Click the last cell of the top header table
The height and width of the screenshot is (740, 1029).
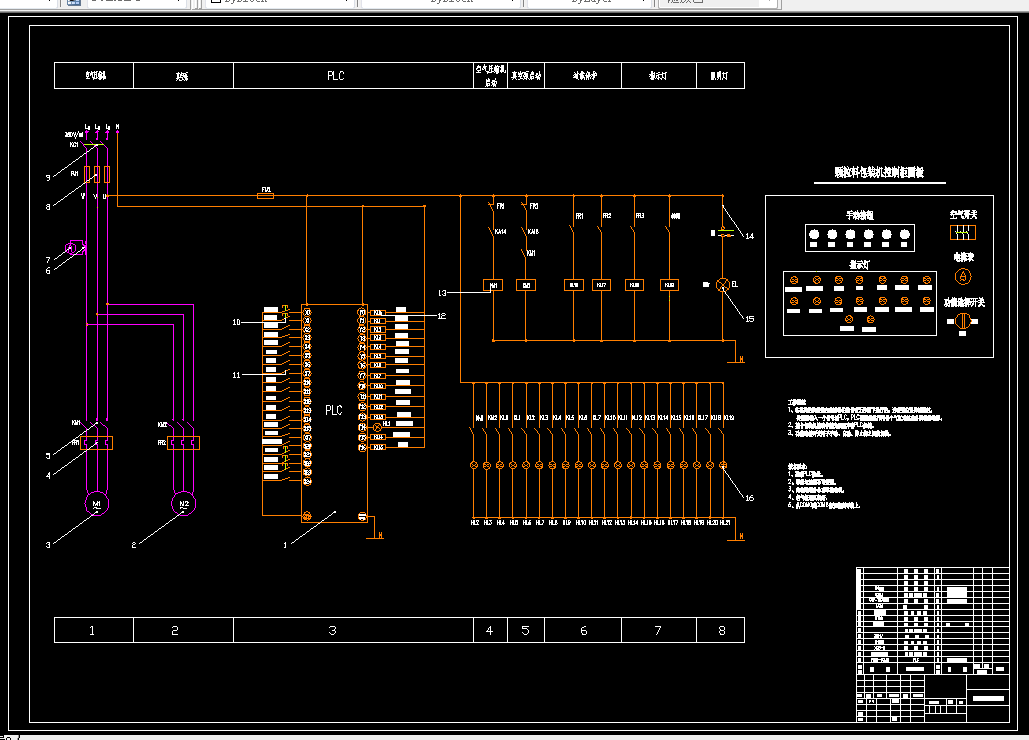[721, 75]
